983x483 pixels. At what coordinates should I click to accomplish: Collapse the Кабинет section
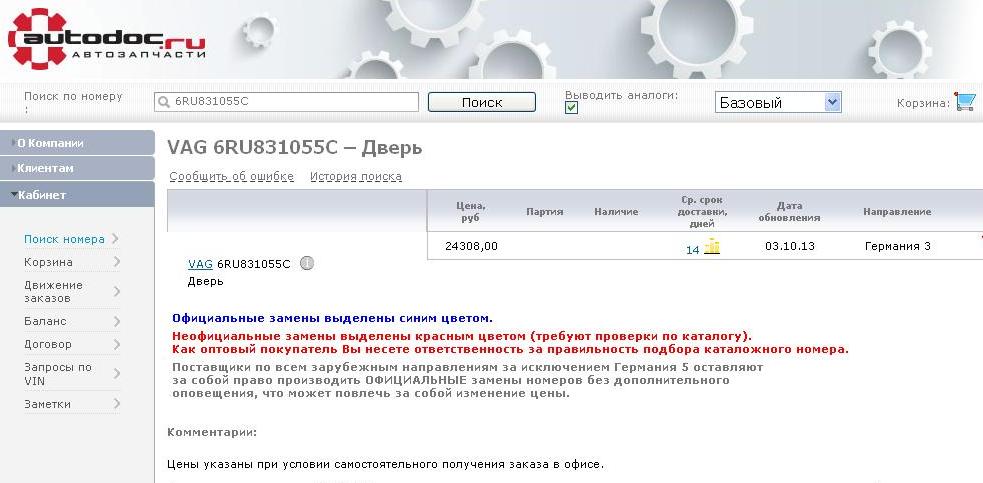(x=77, y=195)
